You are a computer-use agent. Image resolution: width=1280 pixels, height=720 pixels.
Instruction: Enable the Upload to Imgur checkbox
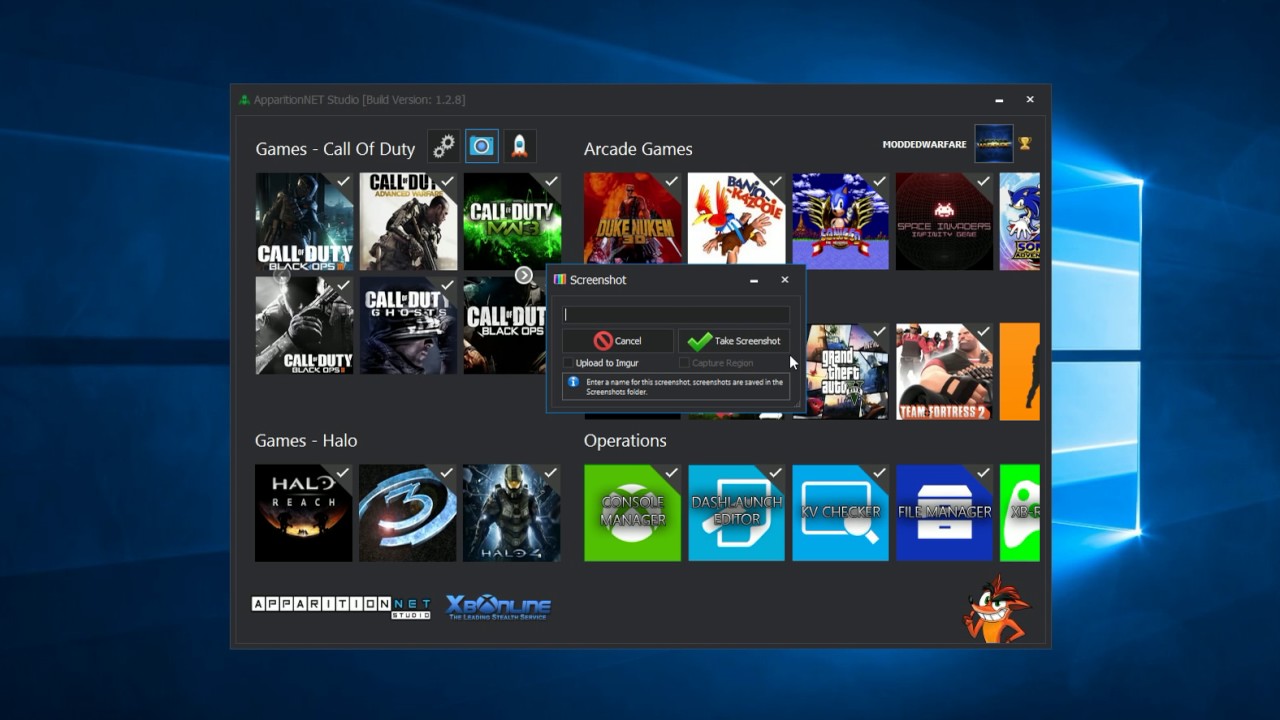tap(568, 363)
